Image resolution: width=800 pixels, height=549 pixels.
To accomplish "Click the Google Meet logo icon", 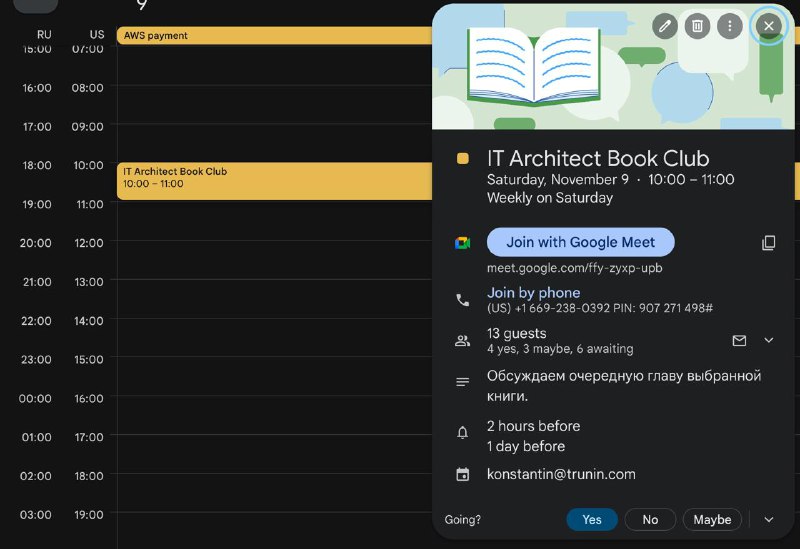I will tap(462, 243).
